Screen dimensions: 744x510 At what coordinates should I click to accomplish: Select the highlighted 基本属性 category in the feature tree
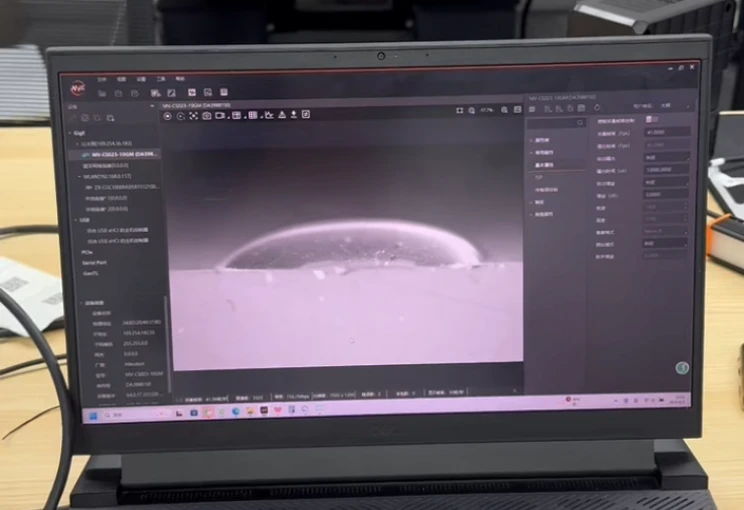click(x=544, y=165)
